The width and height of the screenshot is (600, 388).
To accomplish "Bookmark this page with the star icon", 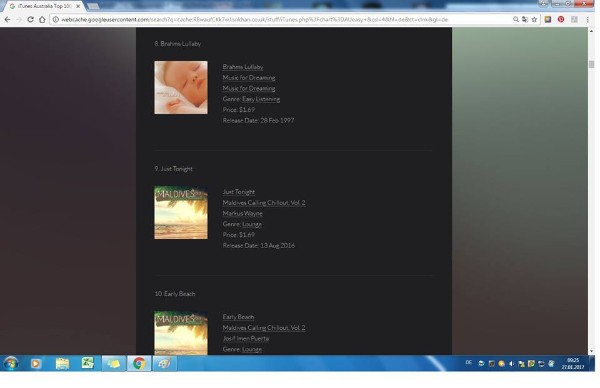I will (x=535, y=20).
